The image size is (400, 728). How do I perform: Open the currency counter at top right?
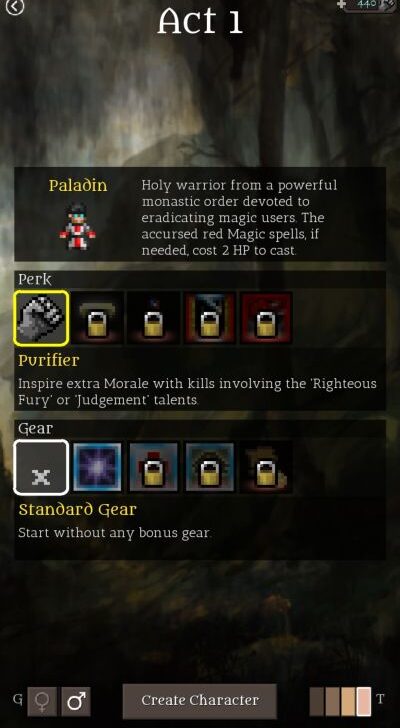tap(367, 5)
